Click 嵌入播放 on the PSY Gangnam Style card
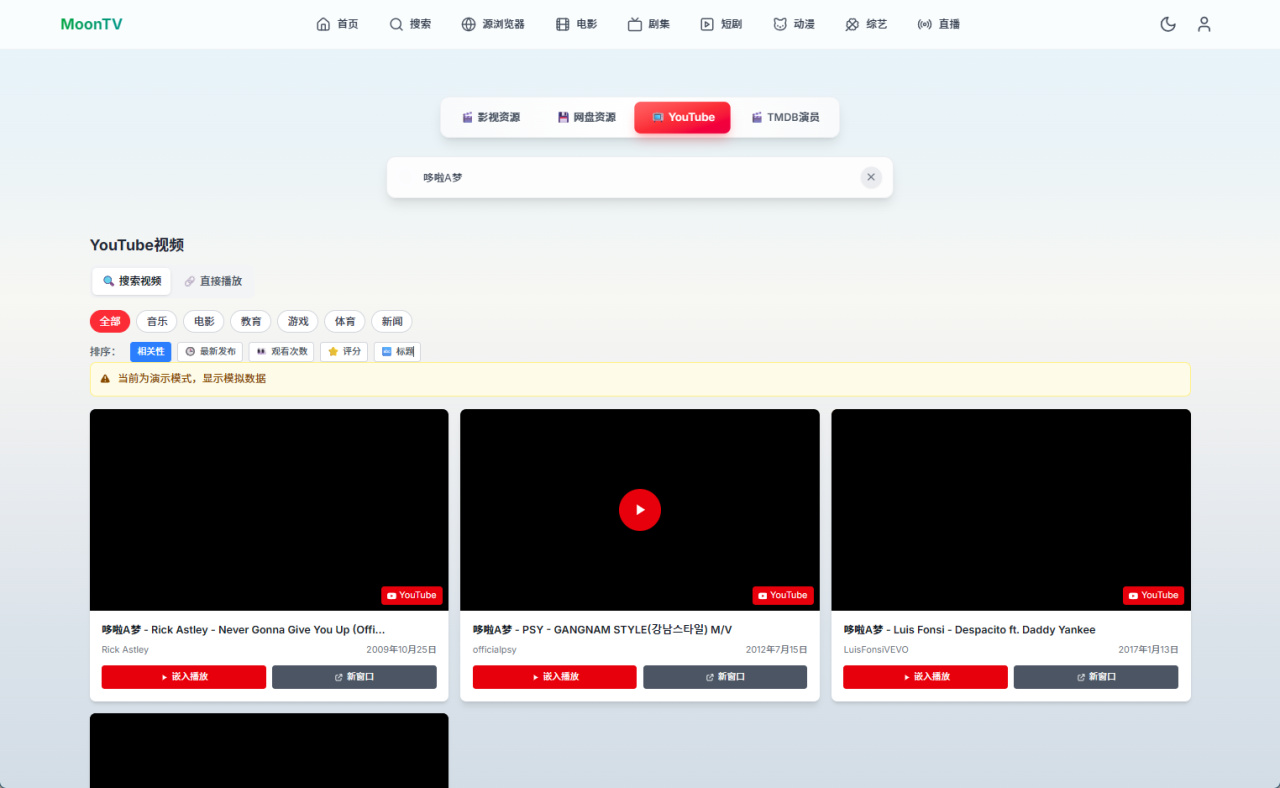Viewport: 1280px width, 788px height. click(x=555, y=677)
